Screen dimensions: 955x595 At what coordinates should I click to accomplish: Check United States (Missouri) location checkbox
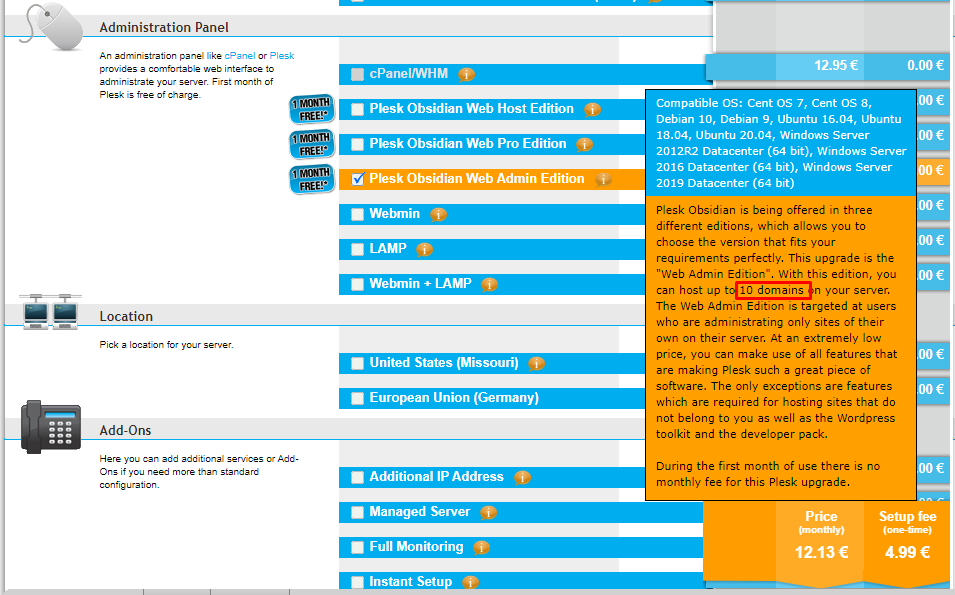click(x=358, y=364)
